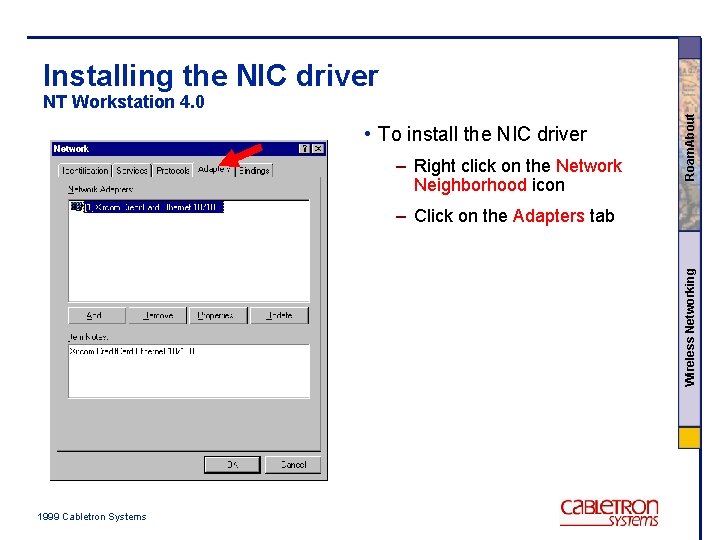Confirm with the OK button
Viewport: 720px width, 540px height.
(232, 465)
